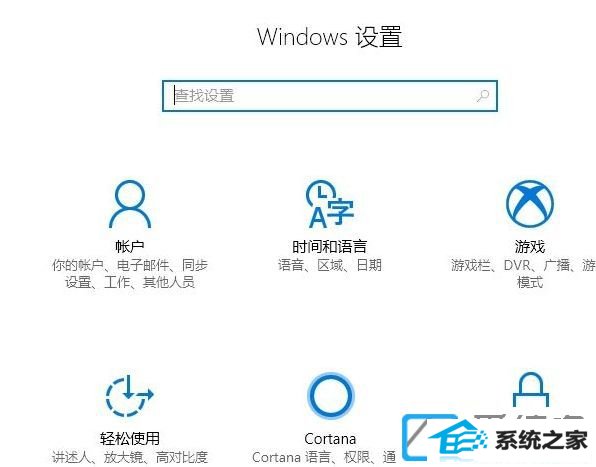
Task: Focus the 查找设置 search box
Action: click(x=330, y=96)
